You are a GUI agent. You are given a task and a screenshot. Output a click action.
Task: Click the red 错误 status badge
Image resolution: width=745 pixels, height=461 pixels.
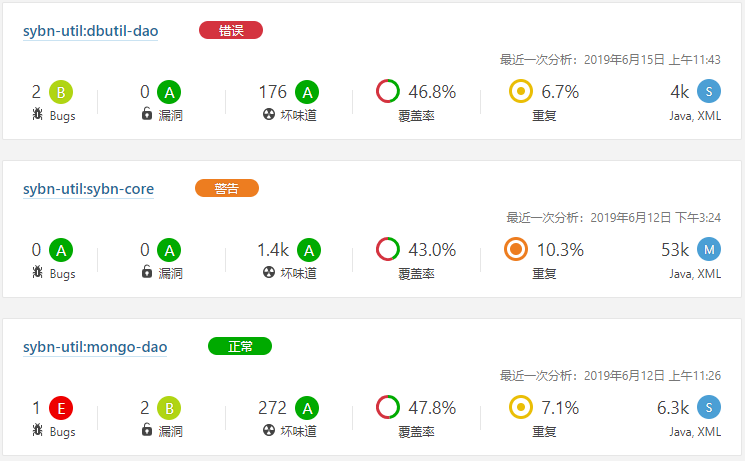[x=231, y=30]
